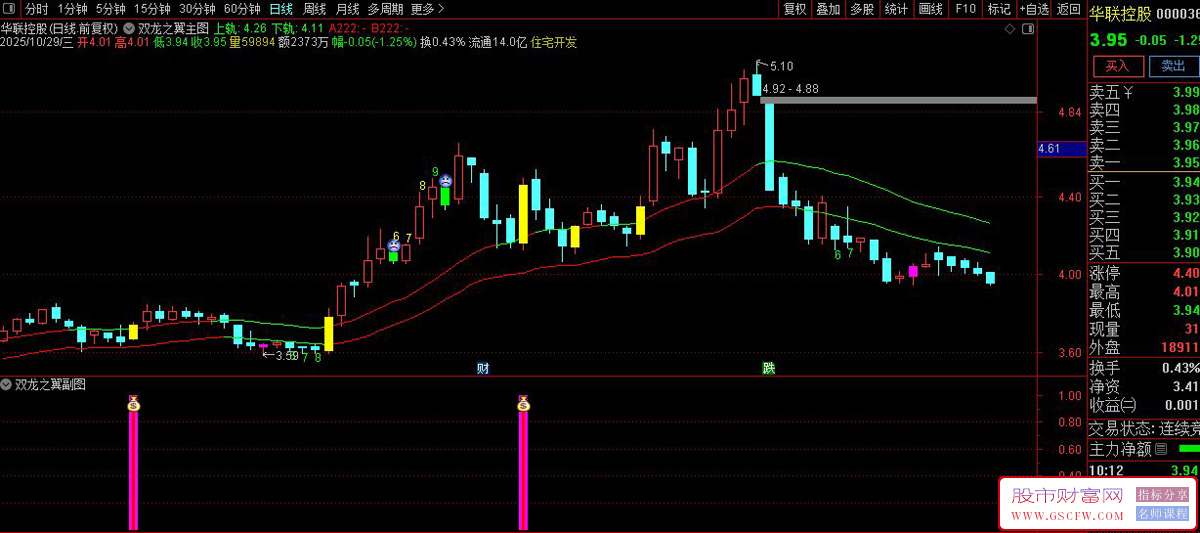Click the 华联控股 stock name in the quote panel

1118,13
